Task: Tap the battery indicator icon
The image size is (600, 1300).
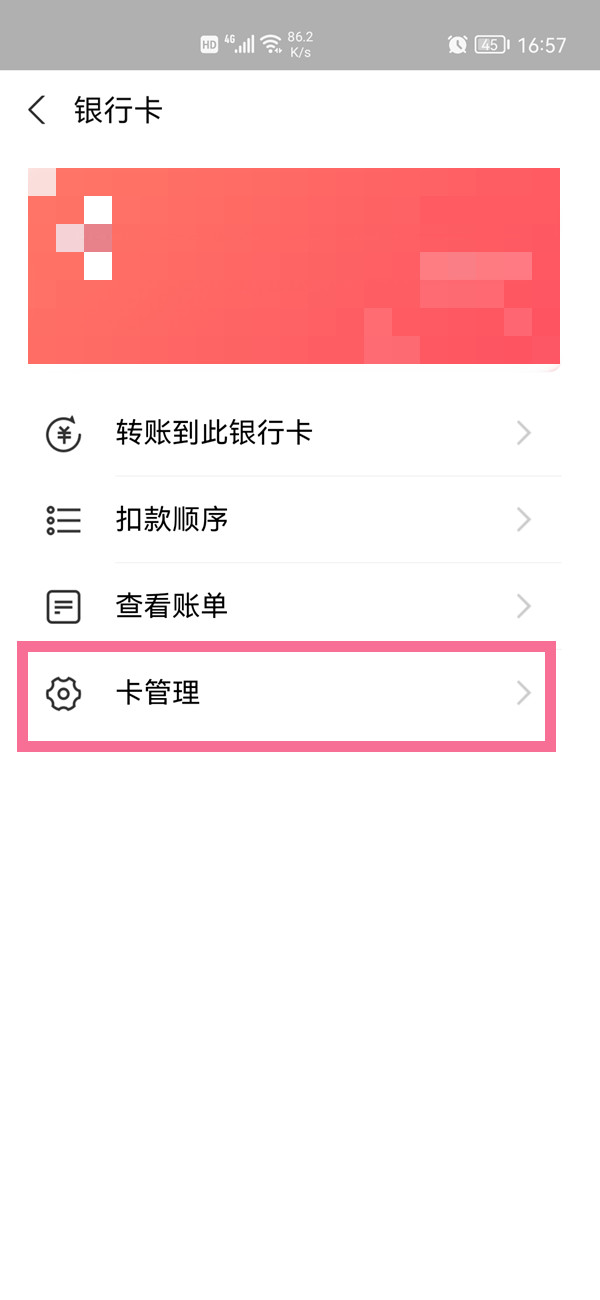Action: pos(491,45)
